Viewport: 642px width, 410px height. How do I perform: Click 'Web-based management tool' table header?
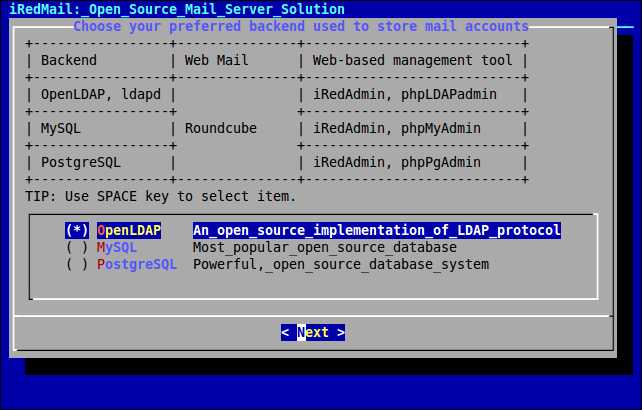pyautogui.click(x=412, y=60)
